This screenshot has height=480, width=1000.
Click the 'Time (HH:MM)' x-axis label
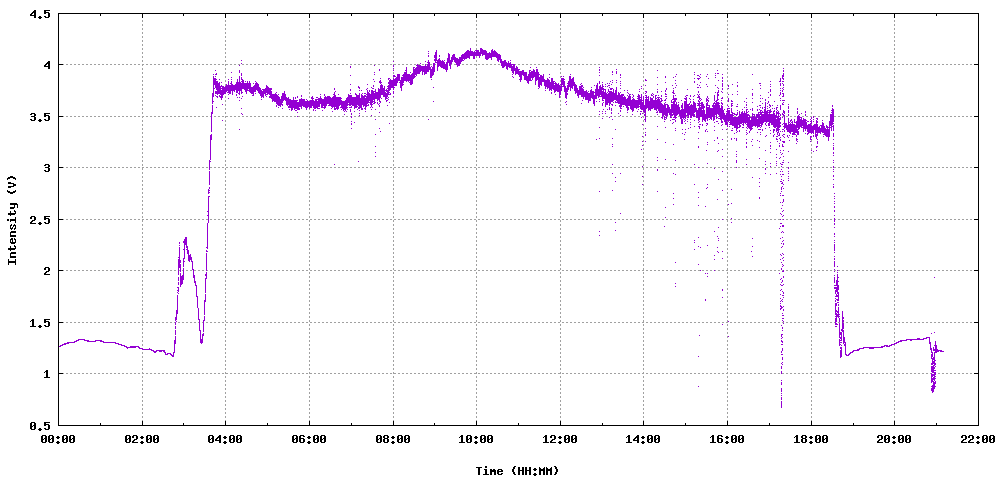[517, 471]
